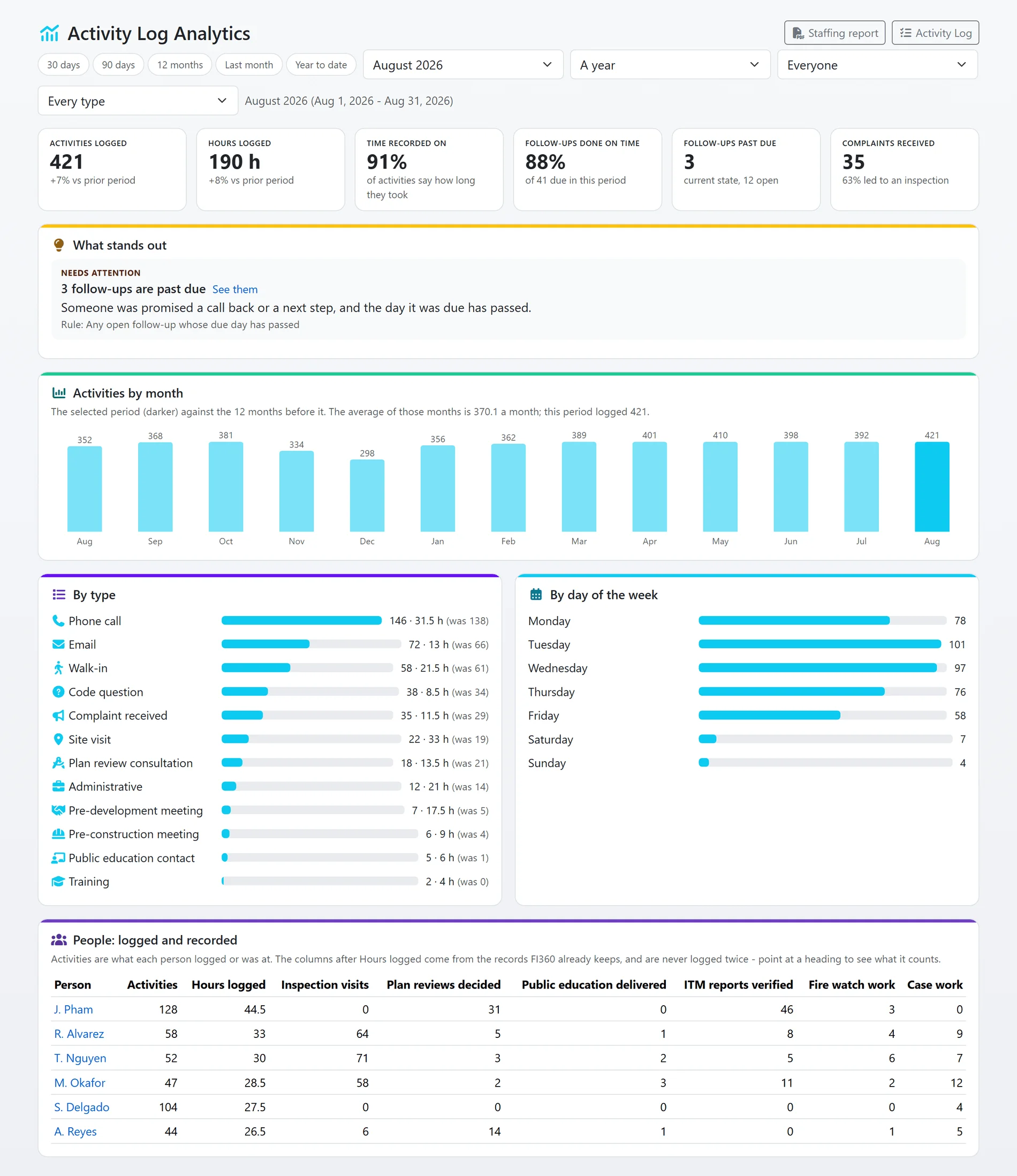Screen dimensions: 1017x1176
Task: Click the people icon beside People: logged and recorded
Action: 59,940
